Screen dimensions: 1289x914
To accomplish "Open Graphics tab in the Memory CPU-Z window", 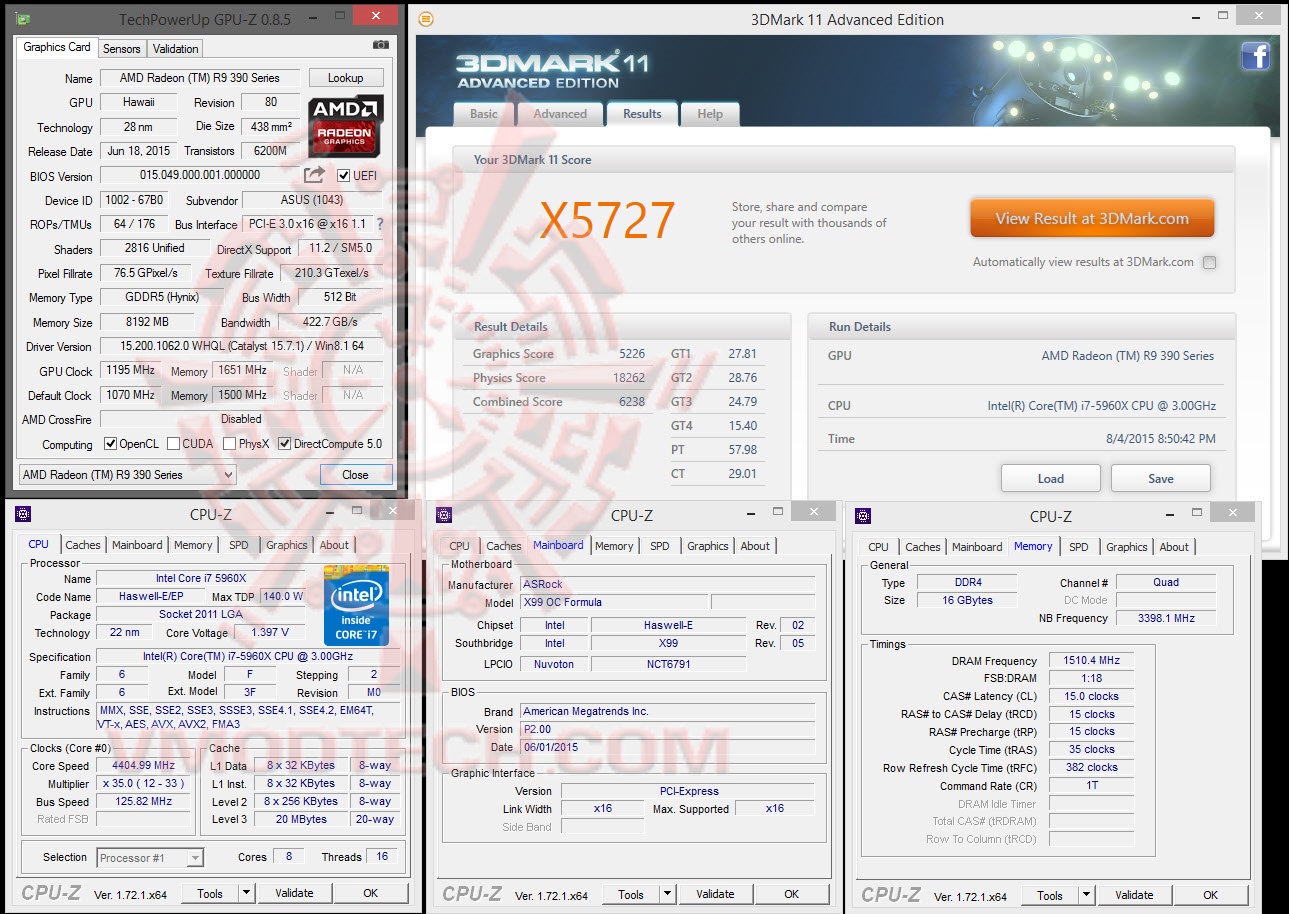I will [1127, 547].
